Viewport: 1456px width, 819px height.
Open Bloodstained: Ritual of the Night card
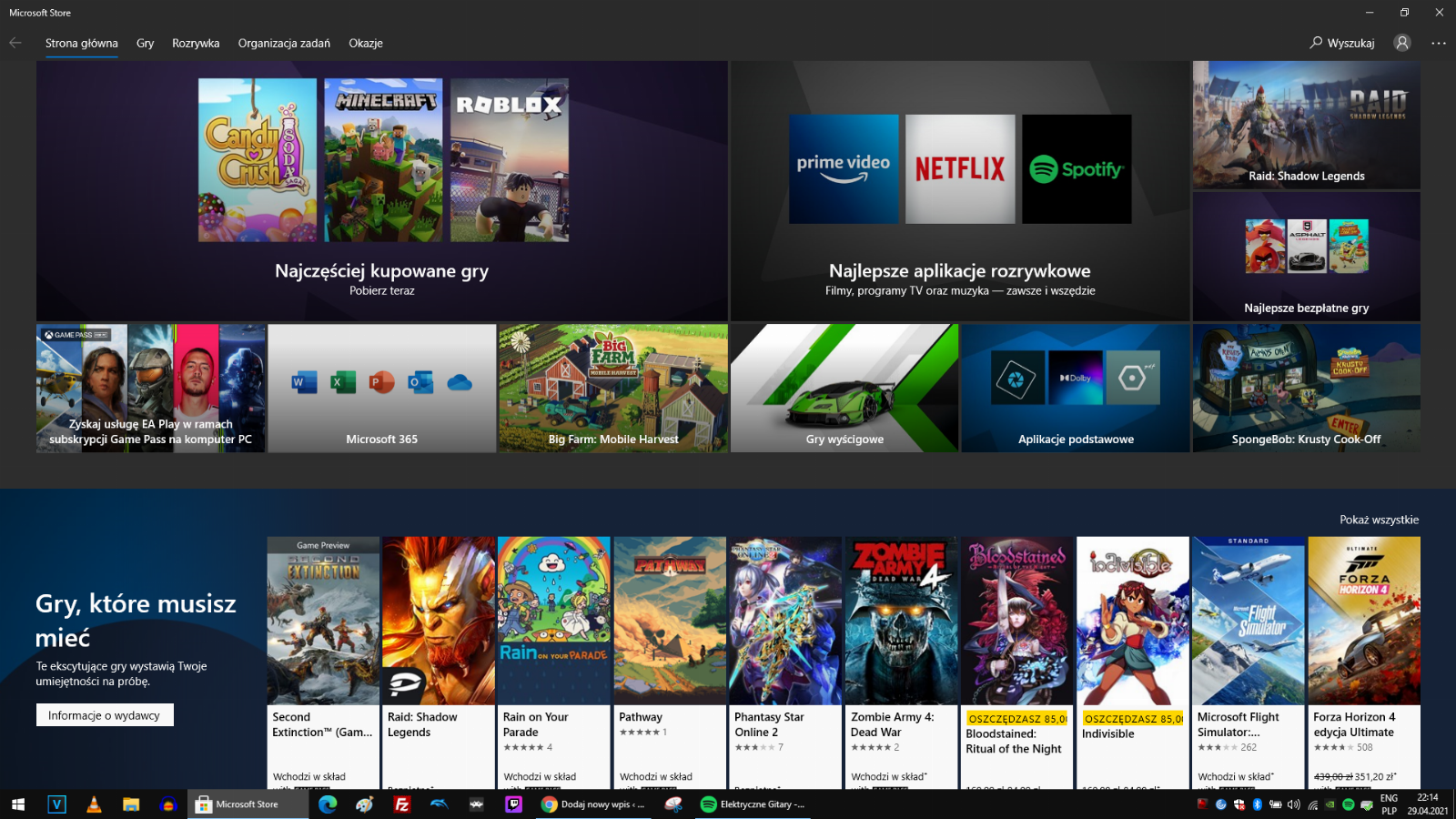[1016, 662]
